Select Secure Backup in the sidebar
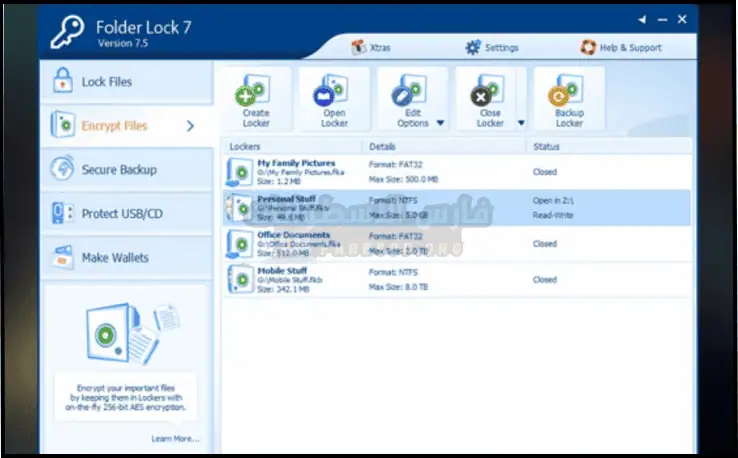The height and width of the screenshot is (458, 738). coord(118,170)
